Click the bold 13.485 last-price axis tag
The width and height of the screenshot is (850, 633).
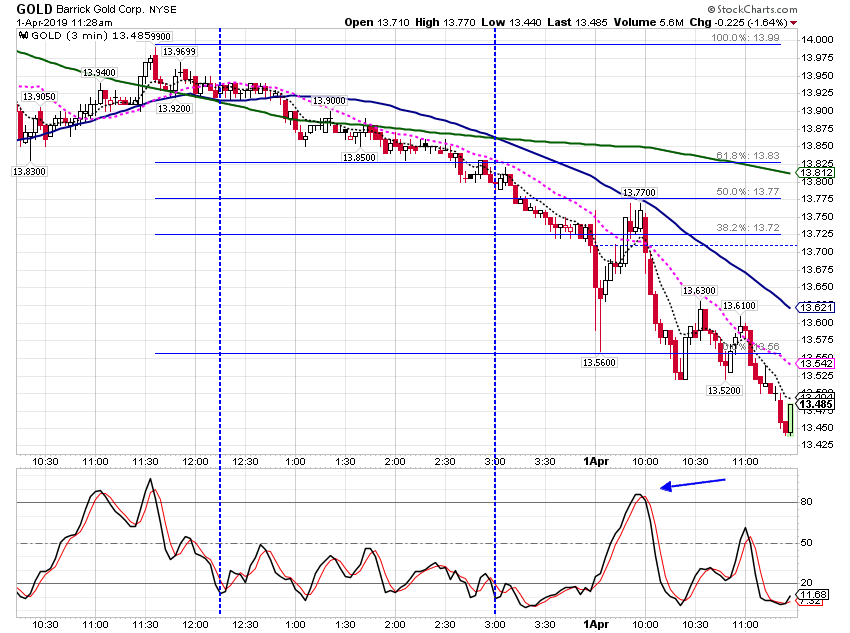pos(815,404)
